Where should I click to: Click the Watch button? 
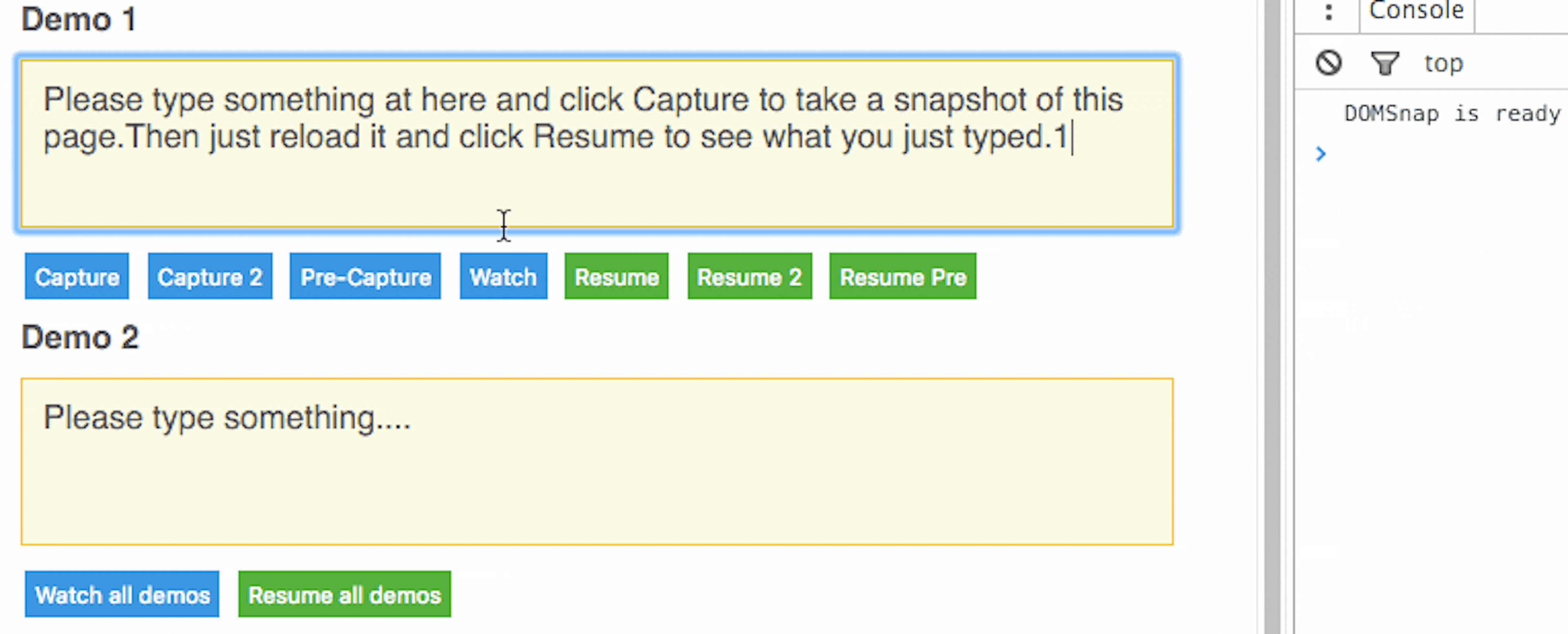click(x=503, y=276)
